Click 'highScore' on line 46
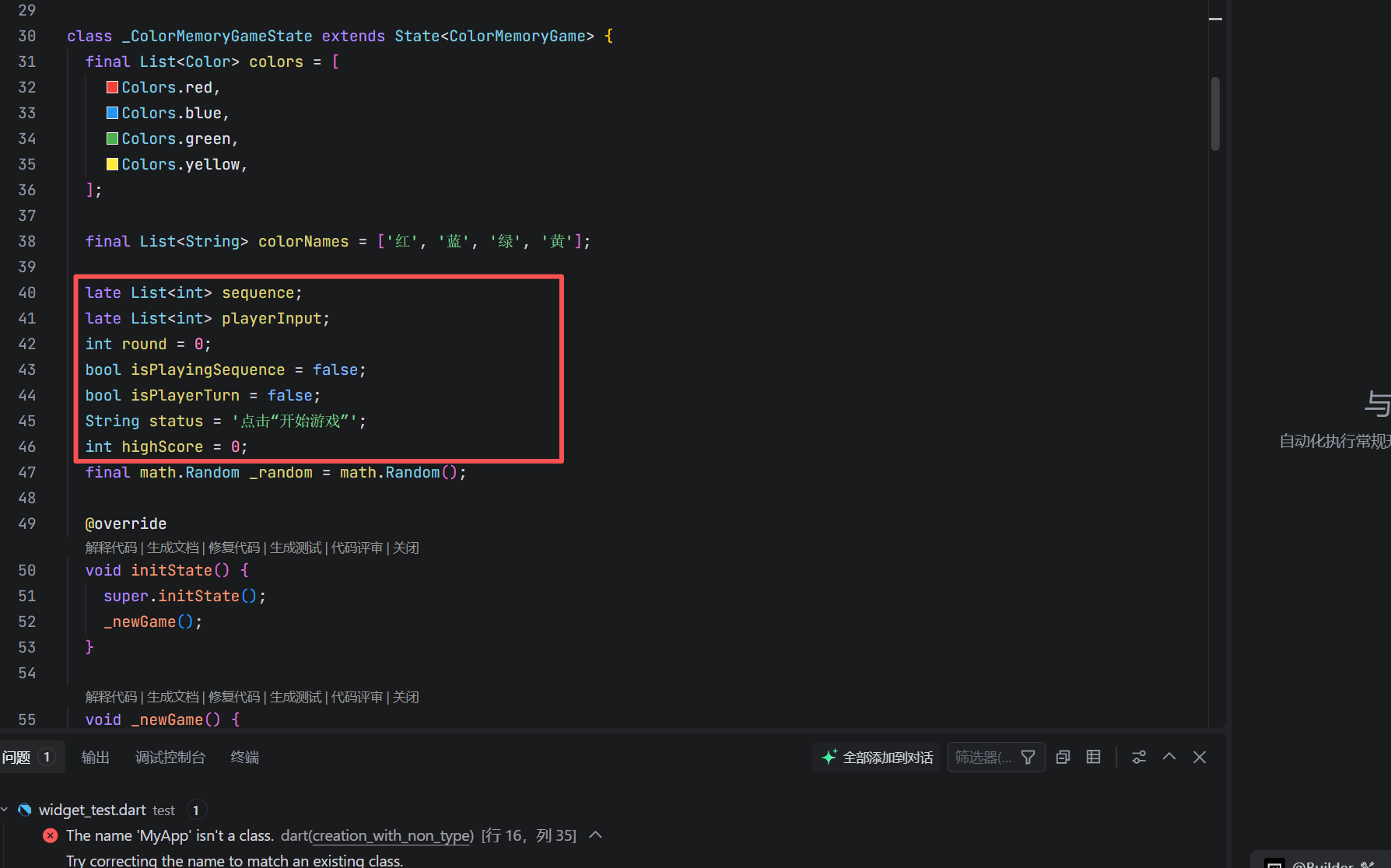Viewport: 1391px width, 868px height. point(162,446)
